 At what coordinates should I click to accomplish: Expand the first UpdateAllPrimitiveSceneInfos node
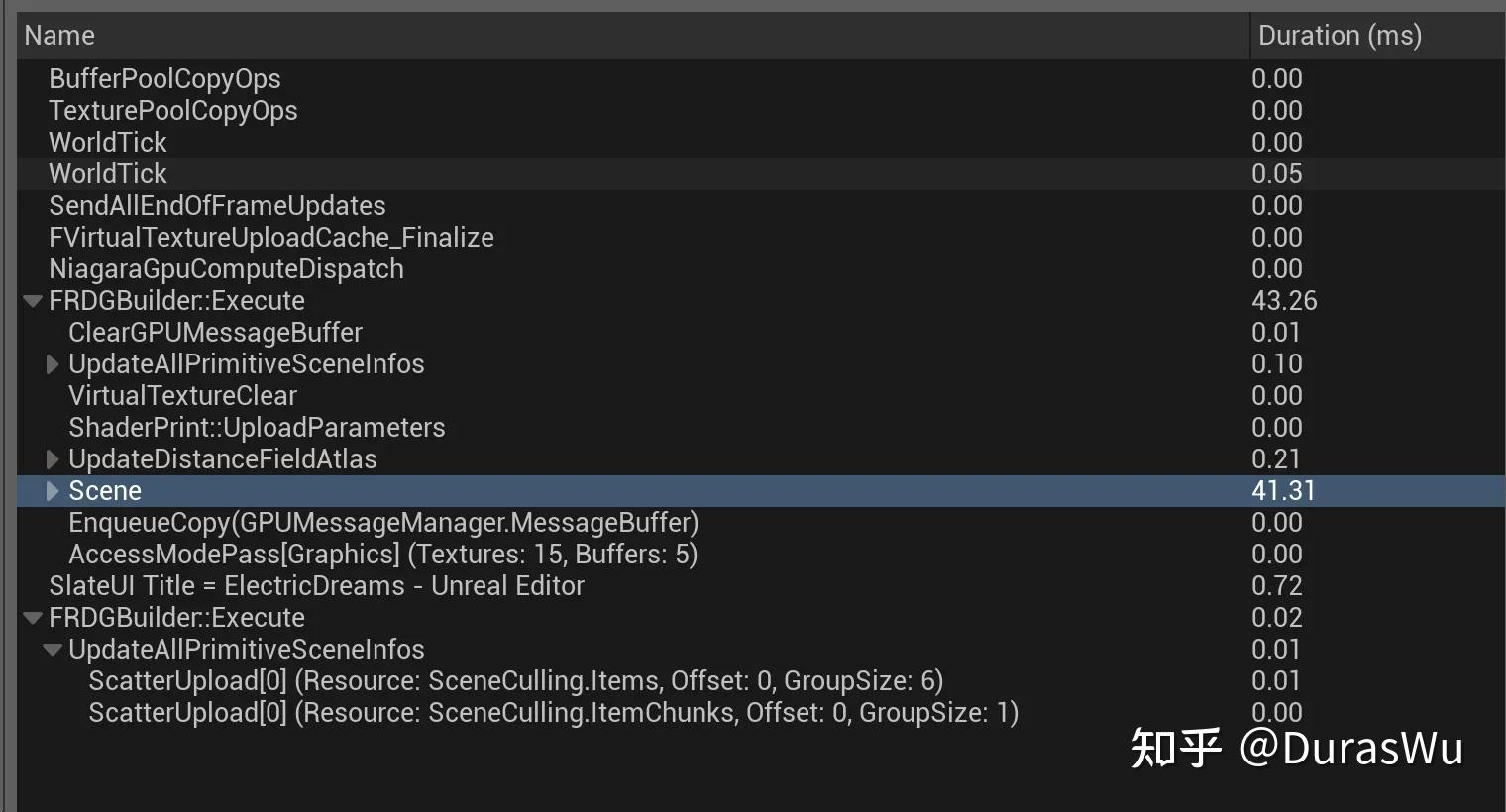(53, 364)
